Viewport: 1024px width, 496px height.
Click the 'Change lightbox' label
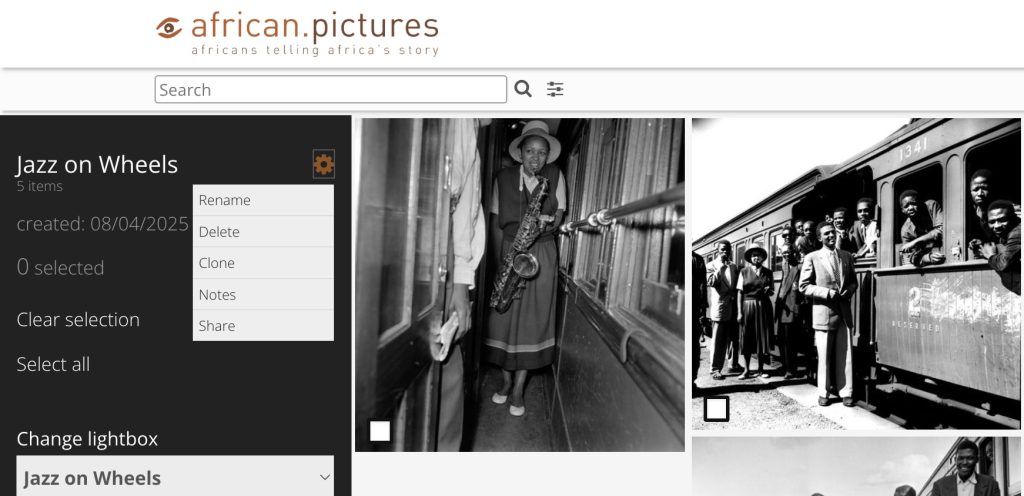pyautogui.click(x=87, y=439)
